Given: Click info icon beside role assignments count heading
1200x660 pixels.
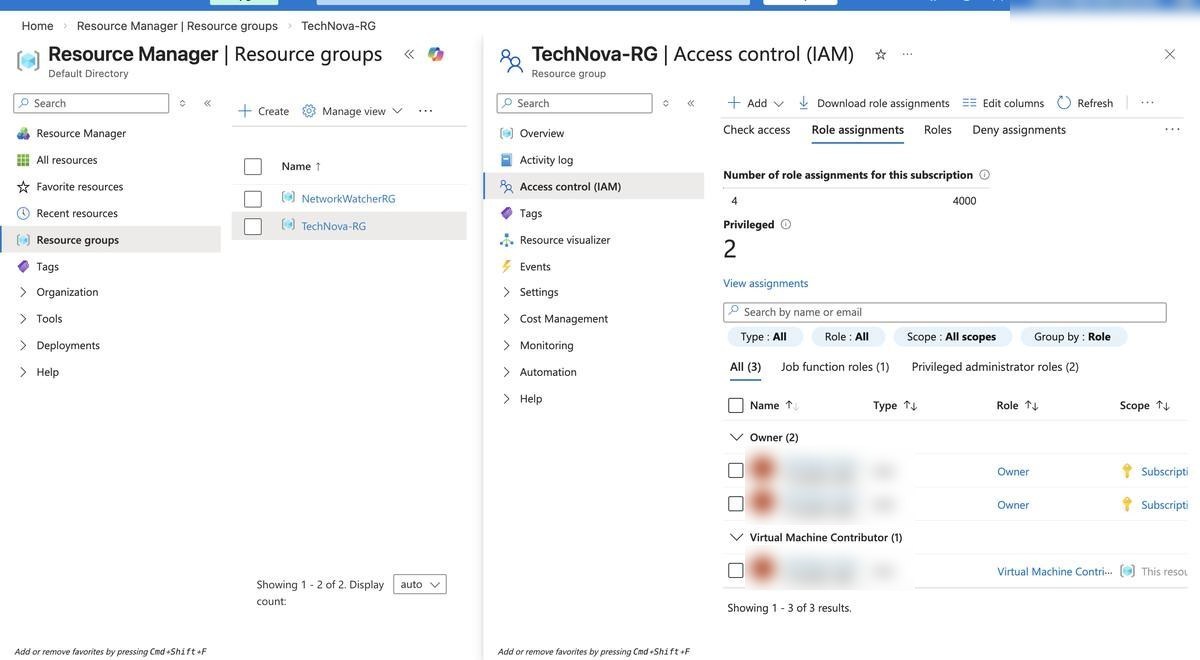Looking at the screenshot, I should click(x=984, y=175).
